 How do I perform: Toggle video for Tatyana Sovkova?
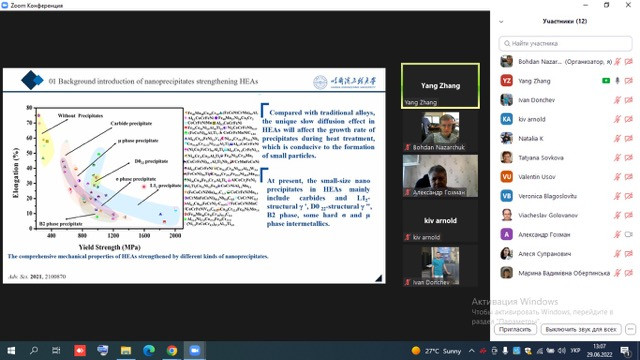(x=629, y=158)
